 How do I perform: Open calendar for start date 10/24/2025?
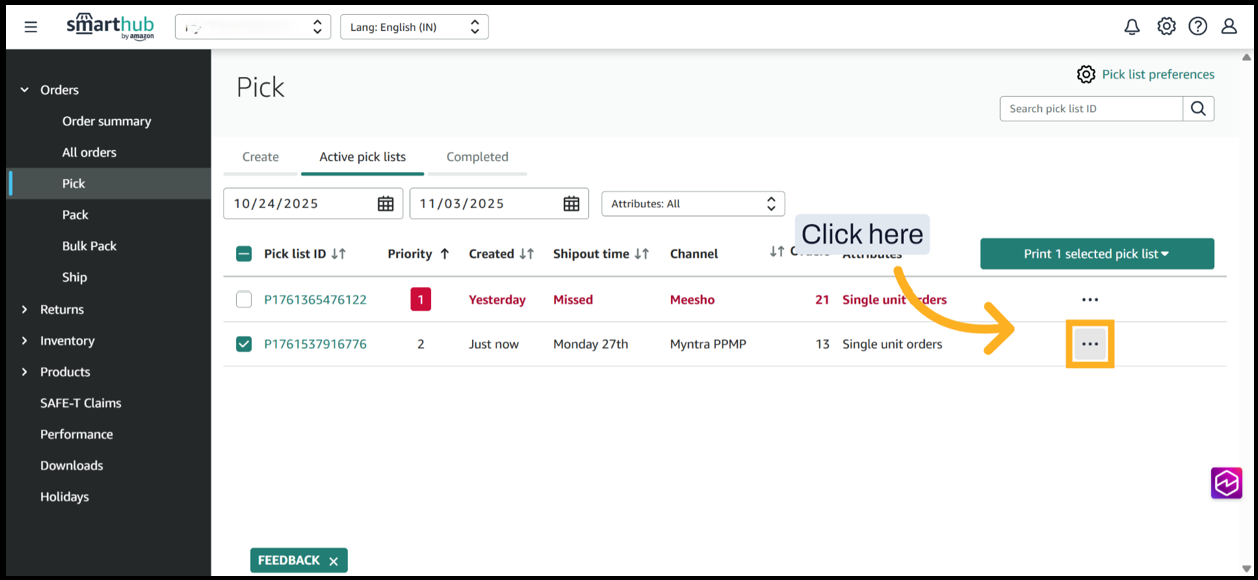(385, 204)
